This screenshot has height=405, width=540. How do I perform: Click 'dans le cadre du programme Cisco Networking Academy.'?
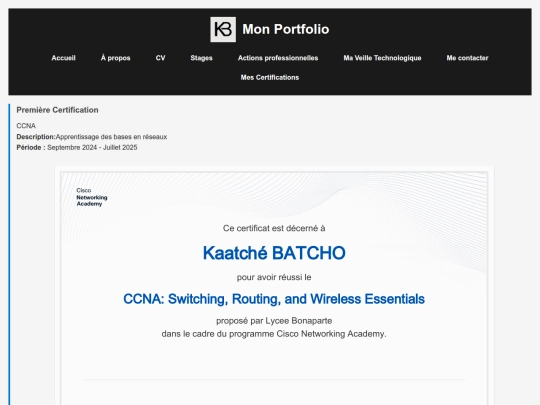pyautogui.click(x=274, y=334)
